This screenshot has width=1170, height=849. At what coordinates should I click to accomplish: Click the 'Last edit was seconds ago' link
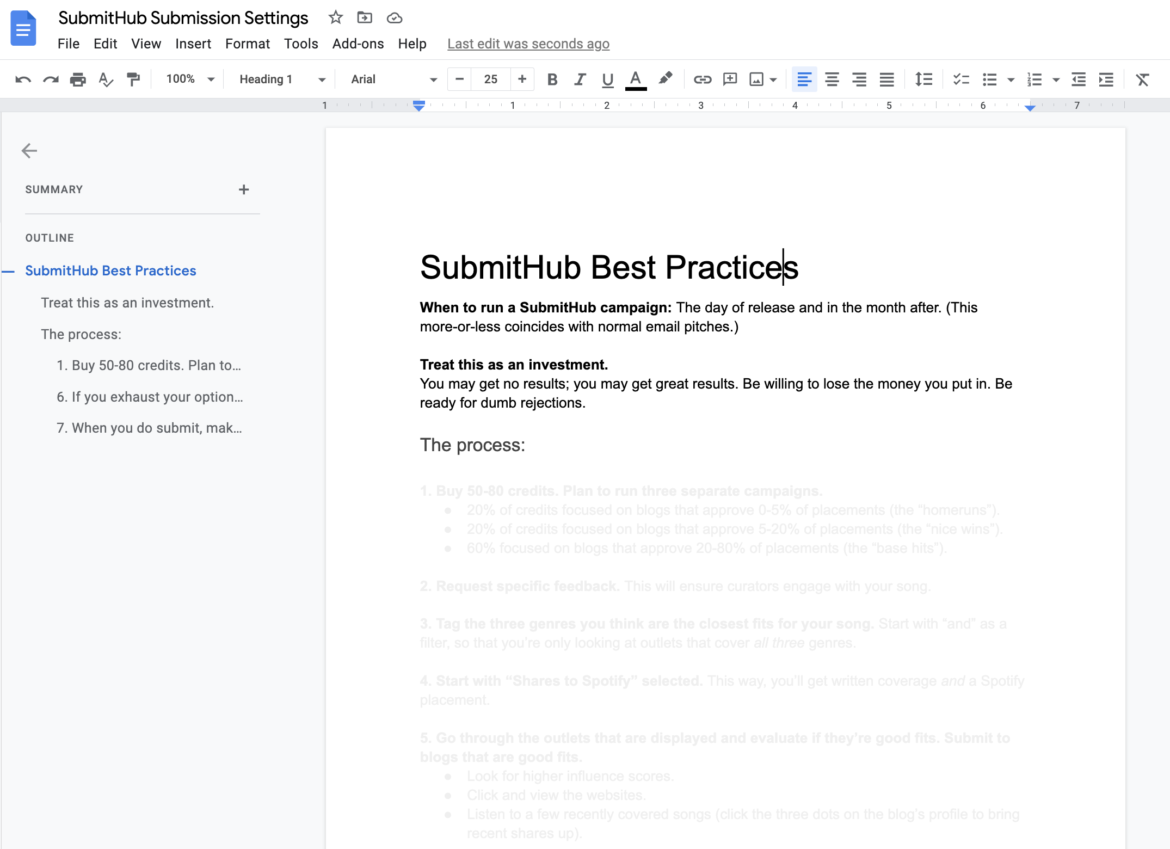point(528,44)
